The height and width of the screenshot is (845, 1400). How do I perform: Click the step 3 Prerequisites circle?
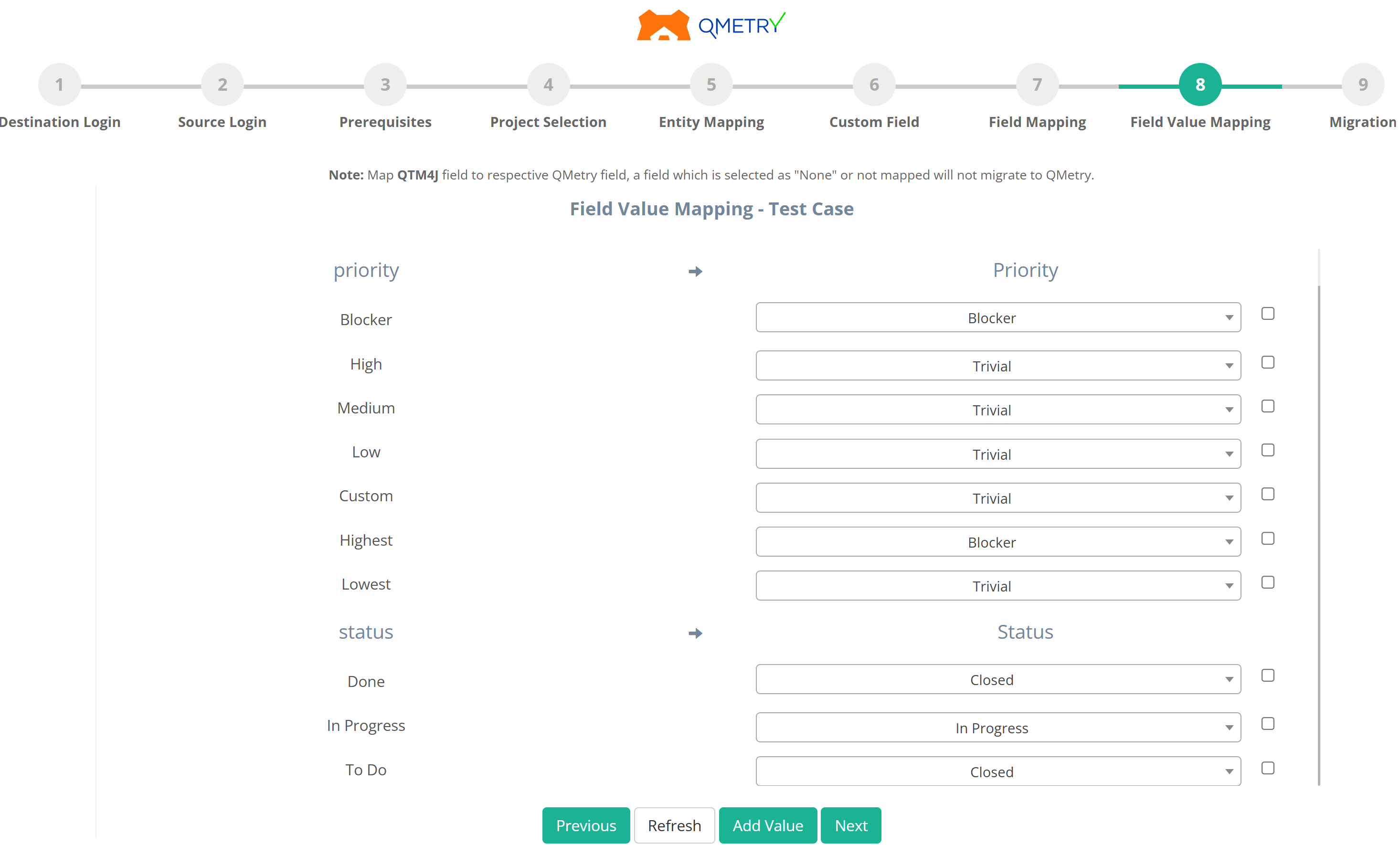(x=385, y=84)
